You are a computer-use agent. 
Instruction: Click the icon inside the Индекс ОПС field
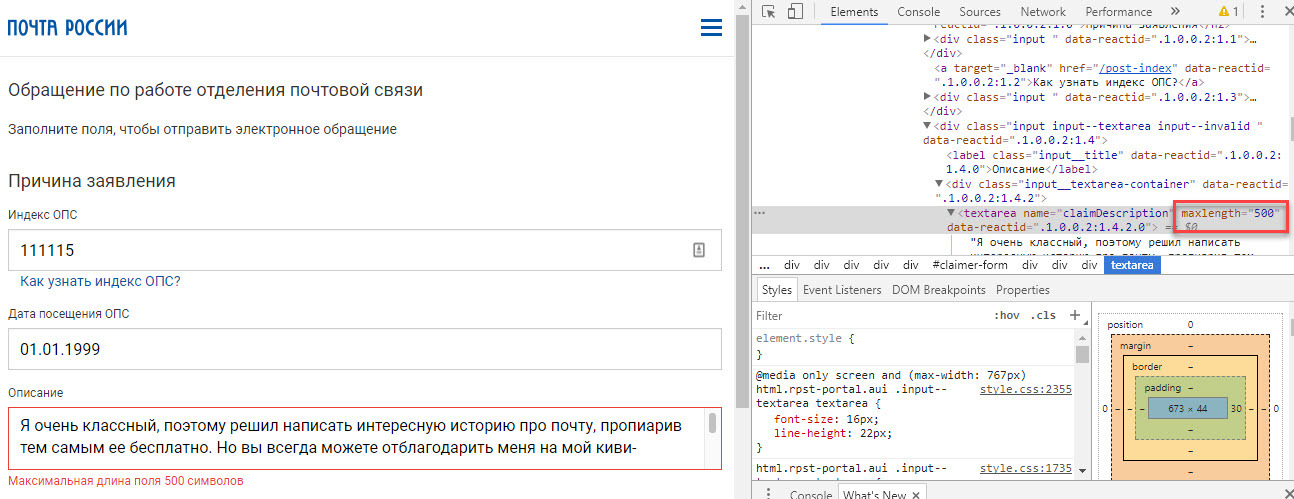[699, 250]
